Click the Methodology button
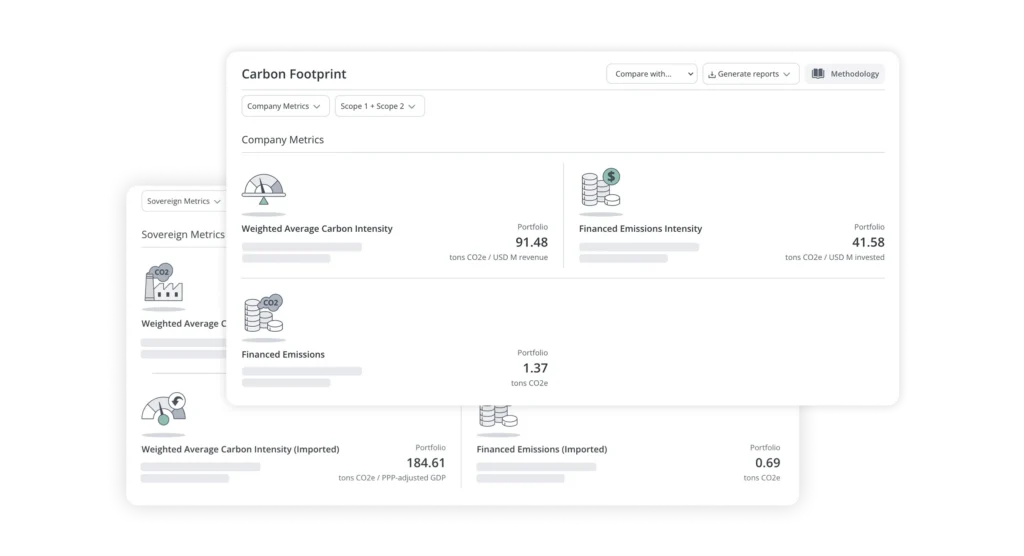 click(845, 74)
